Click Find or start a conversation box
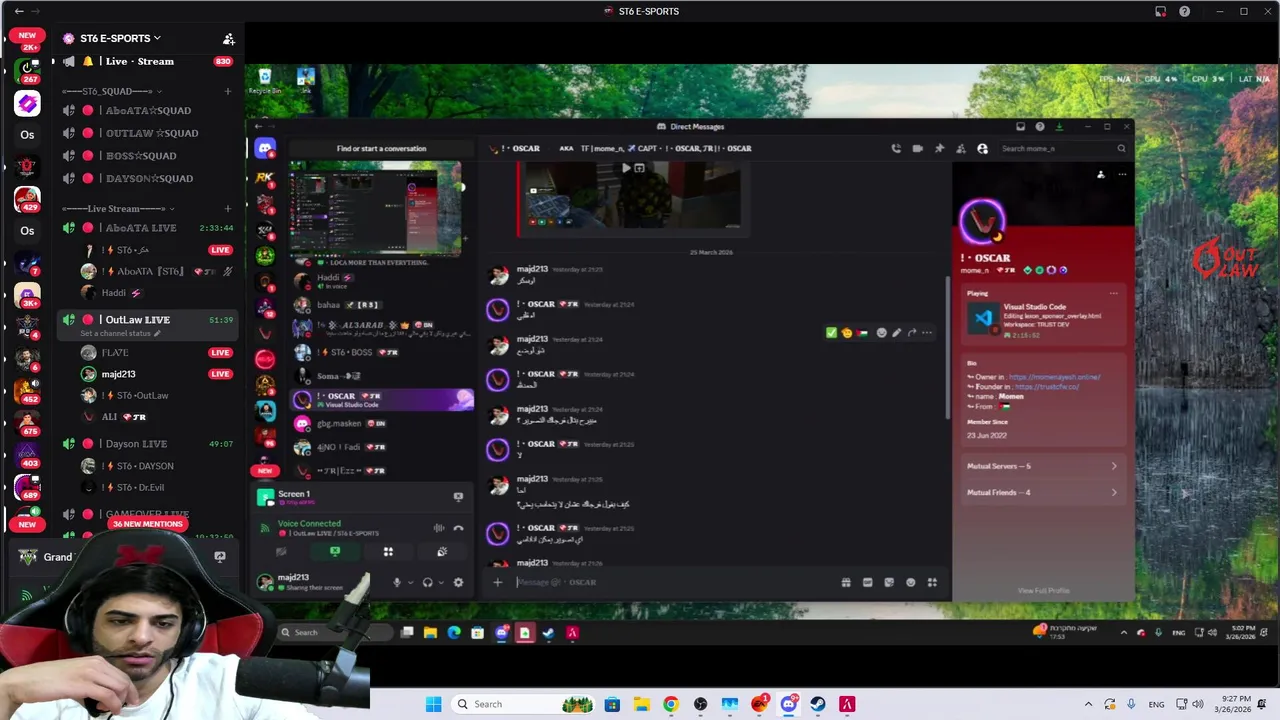Viewport: 1280px width, 720px height. pyautogui.click(x=381, y=148)
